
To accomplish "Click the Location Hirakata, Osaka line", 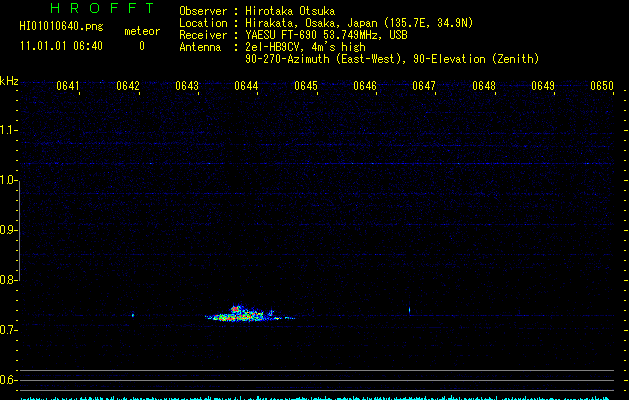I will tap(326, 23).
